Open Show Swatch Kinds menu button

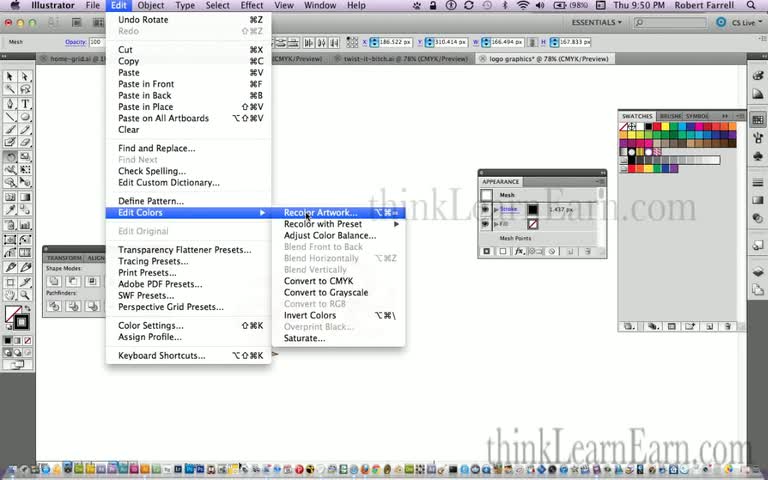click(x=653, y=326)
